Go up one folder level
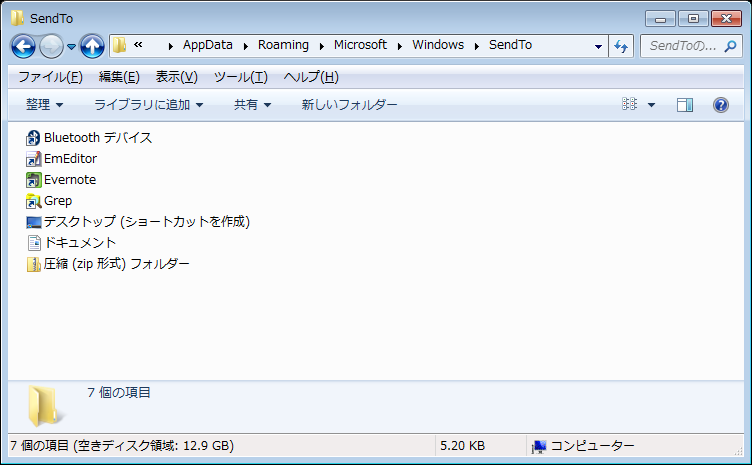This screenshot has height=465, width=752. tap(92, 46)
